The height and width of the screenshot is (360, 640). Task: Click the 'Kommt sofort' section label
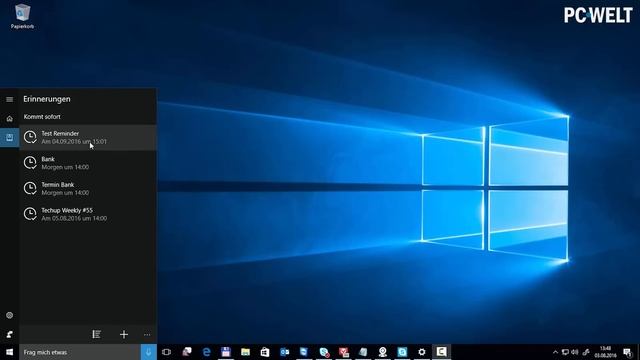[x=42, y=117]
